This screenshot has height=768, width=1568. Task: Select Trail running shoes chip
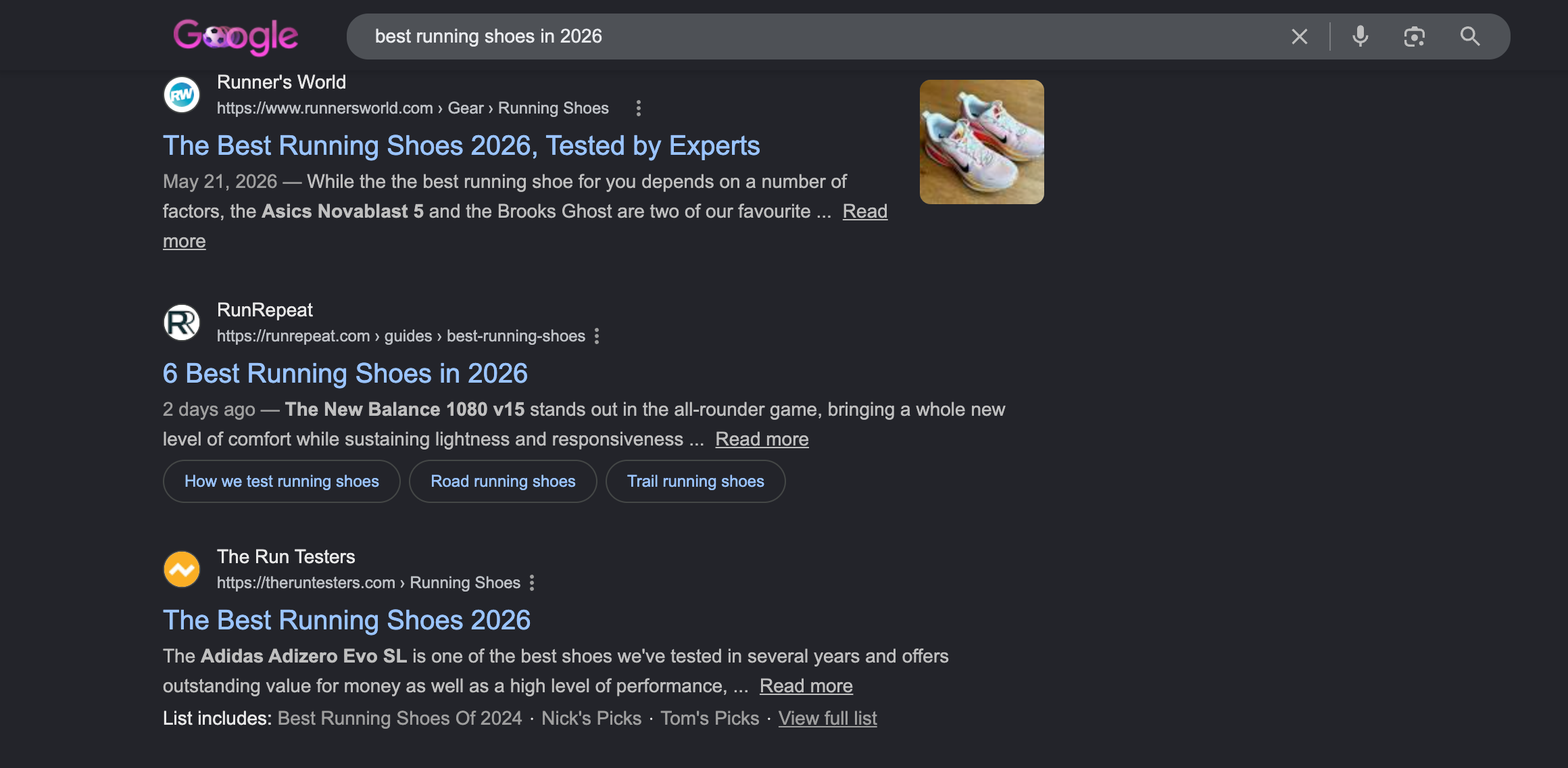tap(695, 481)
